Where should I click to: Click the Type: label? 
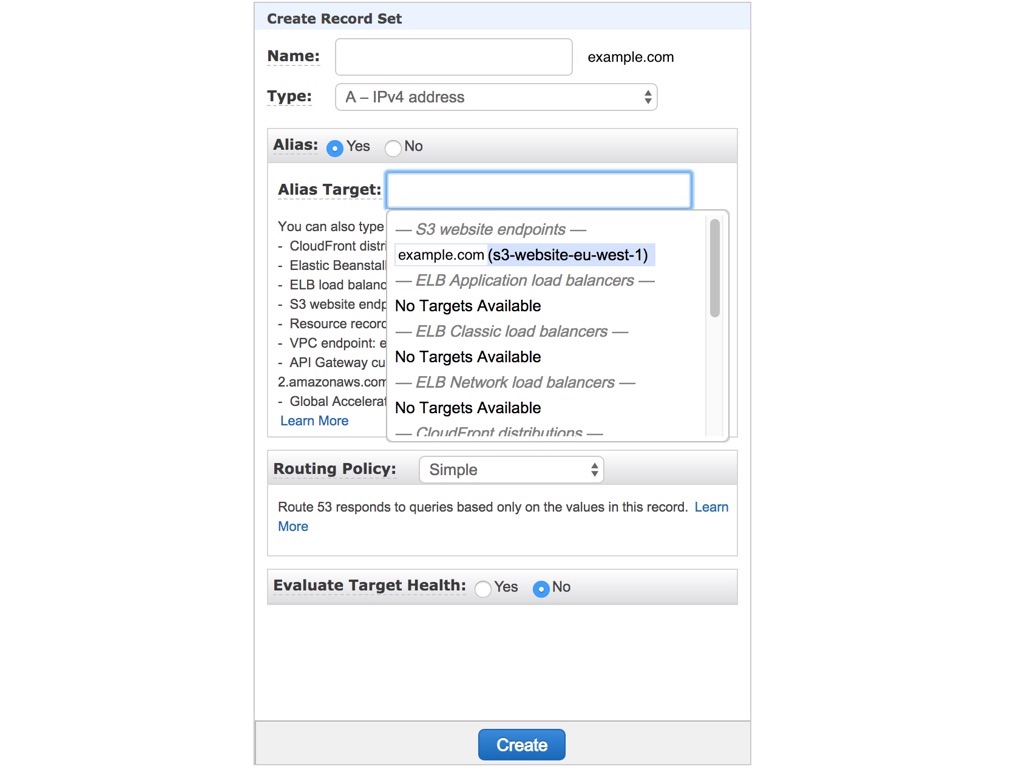click(x=289, y=97)
